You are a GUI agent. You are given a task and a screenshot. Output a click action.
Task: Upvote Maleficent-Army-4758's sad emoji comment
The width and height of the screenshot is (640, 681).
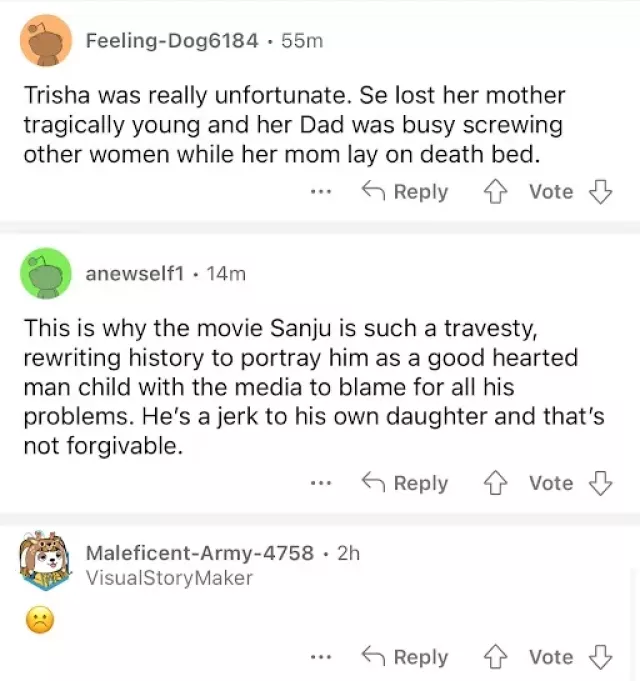495,657
